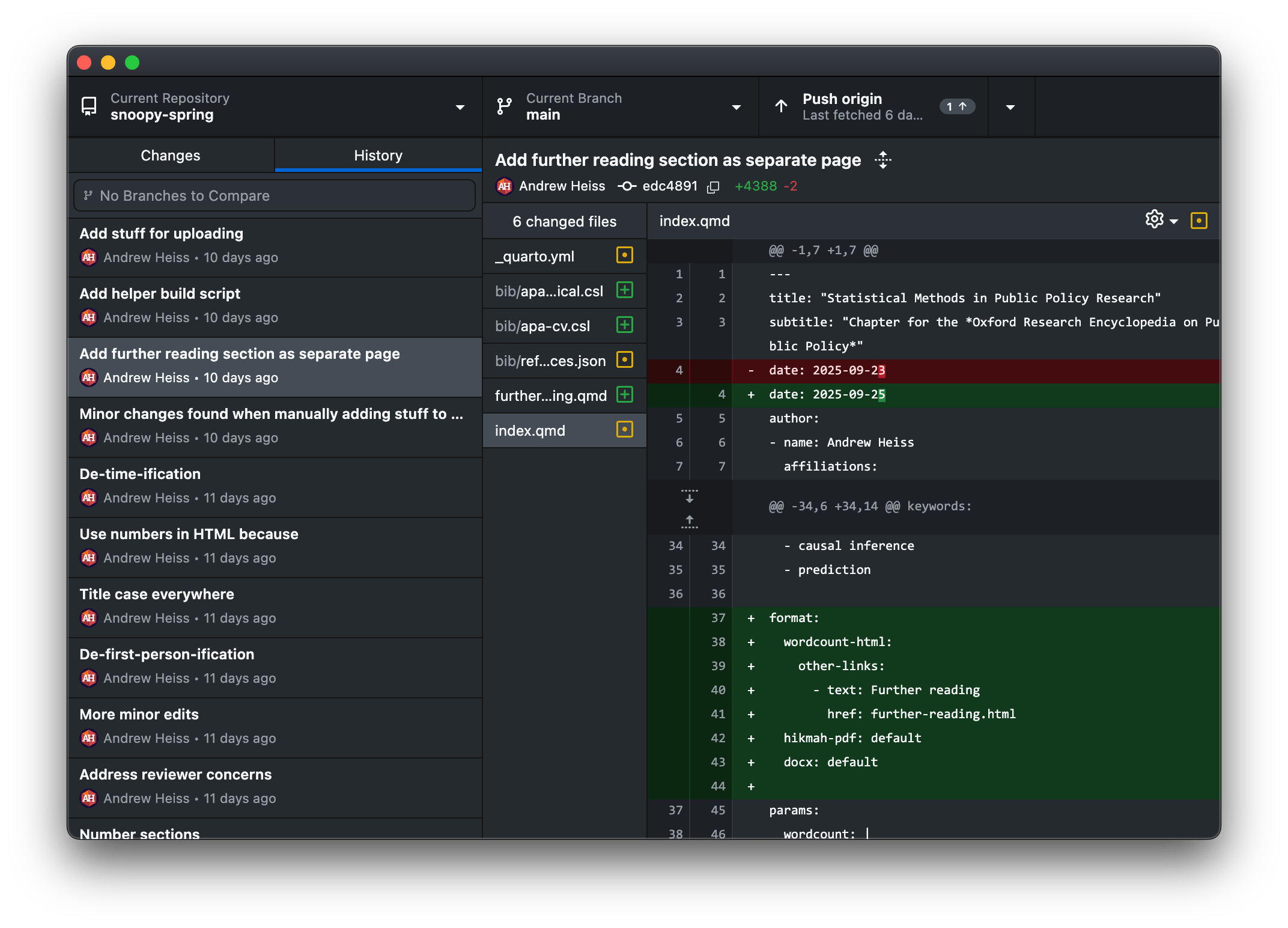Open the Current Branch dropdown
Image resolution: width=1288 pixels, height=928 pixels.
click(620, 107)
